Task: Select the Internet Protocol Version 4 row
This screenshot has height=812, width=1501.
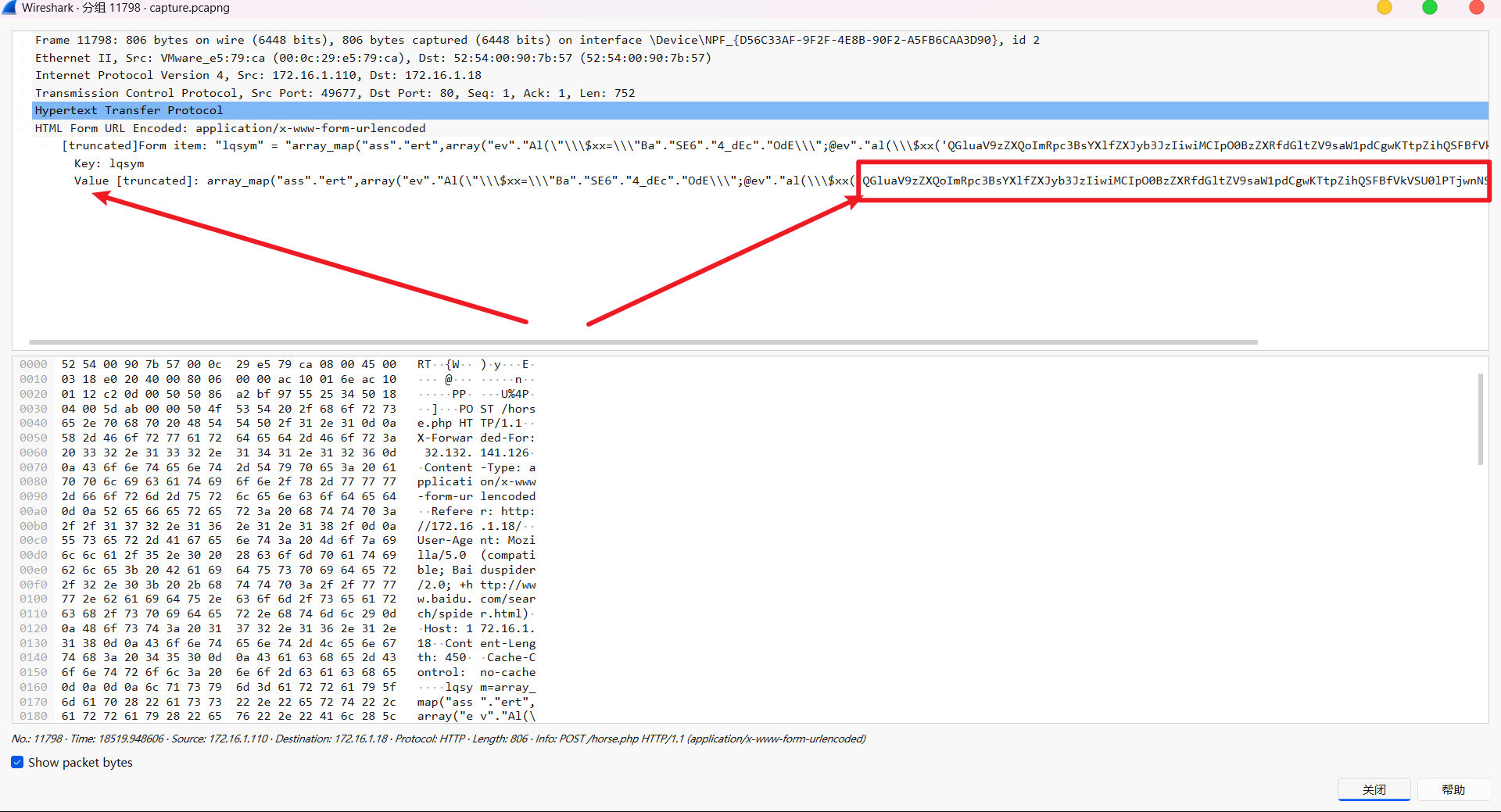Action: pos(760,75)
